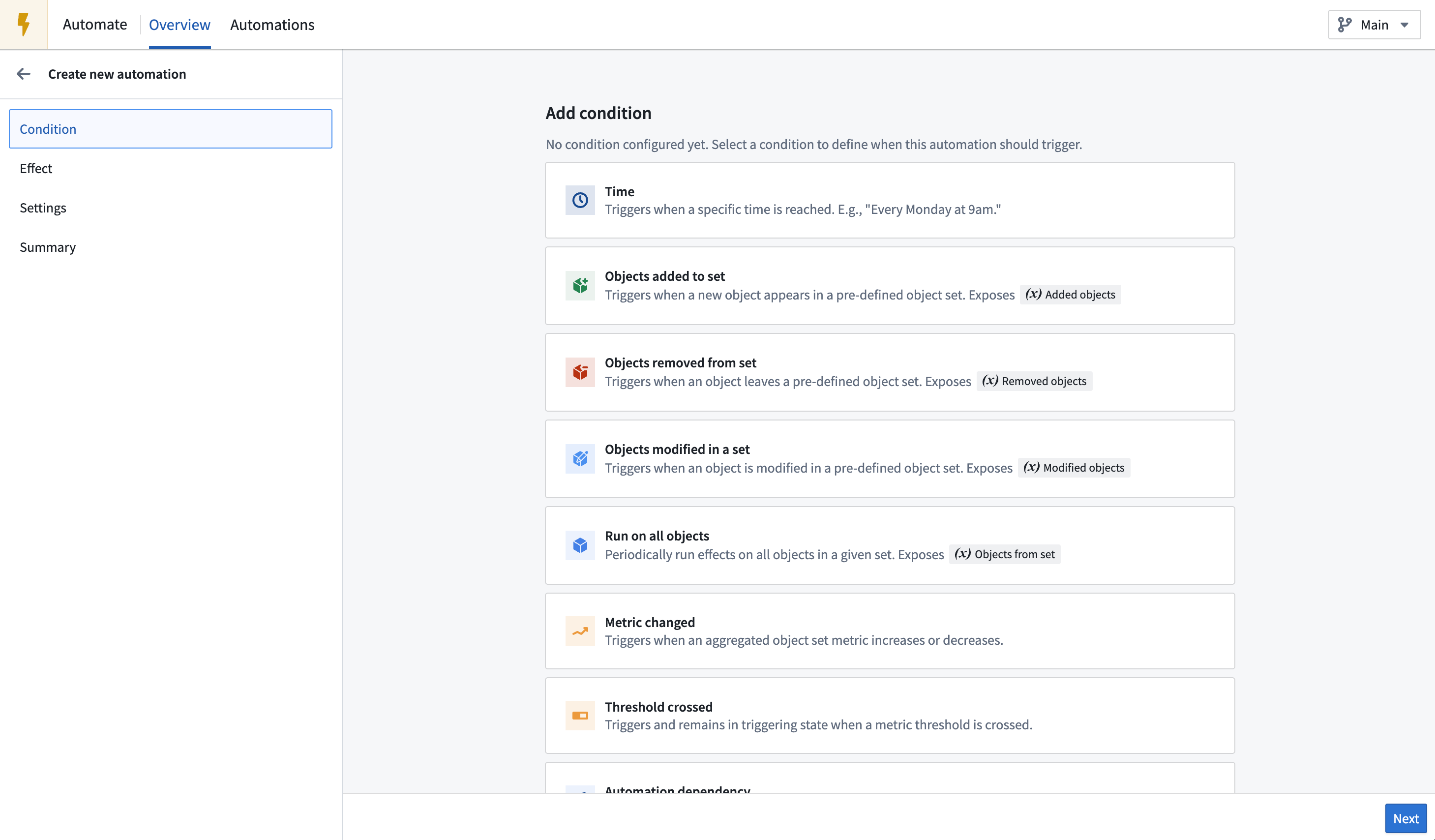Image resolution: width=1435 pixels, height=840 pixels.
Task: Click the red Objects removed from set icon
Action: pyautogui.click(x=580, y=372)
